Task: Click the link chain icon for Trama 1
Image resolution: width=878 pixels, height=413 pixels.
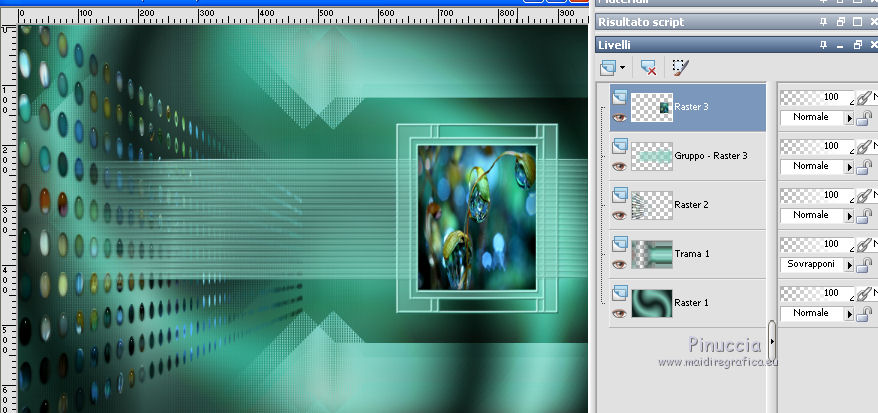Action: pyautogui.click(x=864, y=245)
